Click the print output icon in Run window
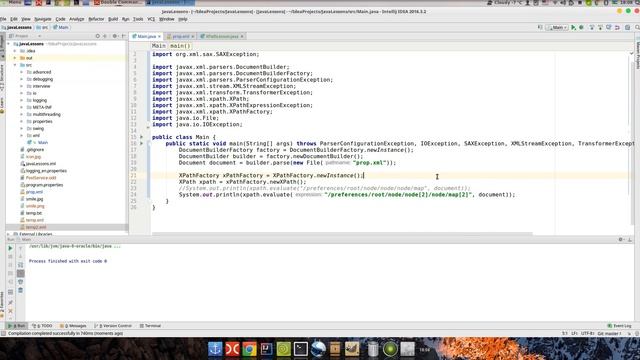Screen dimensions: 640x360 coord(21,282)
